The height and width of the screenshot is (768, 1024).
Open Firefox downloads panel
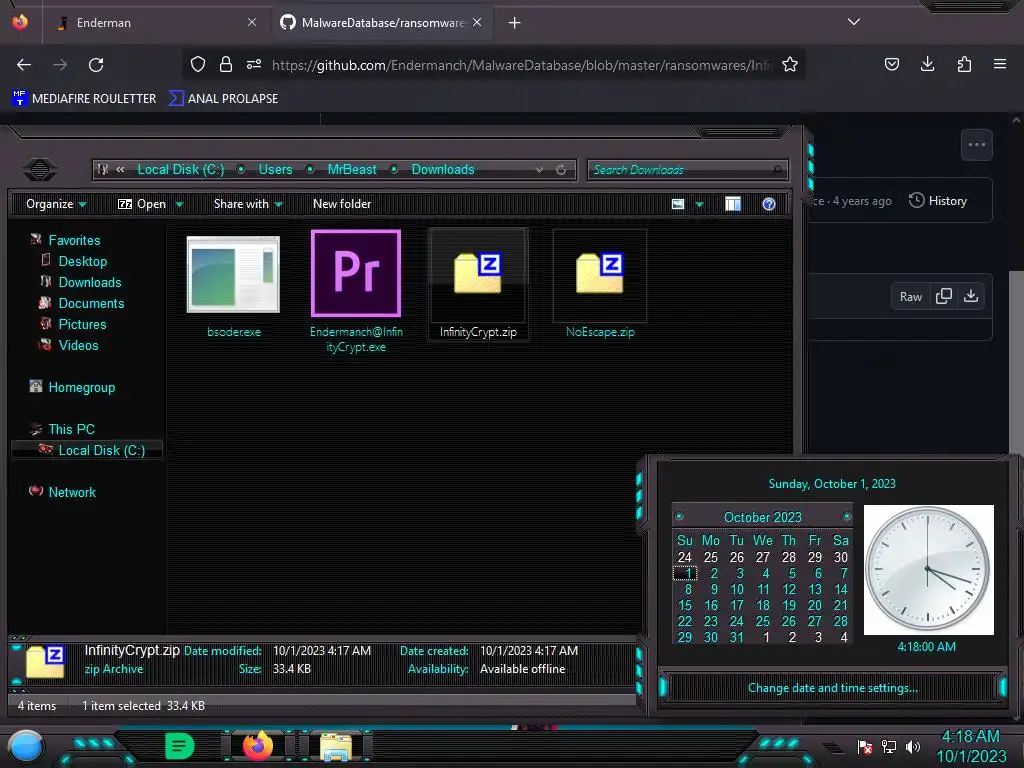pyautogui.click(x=927, y=64)
